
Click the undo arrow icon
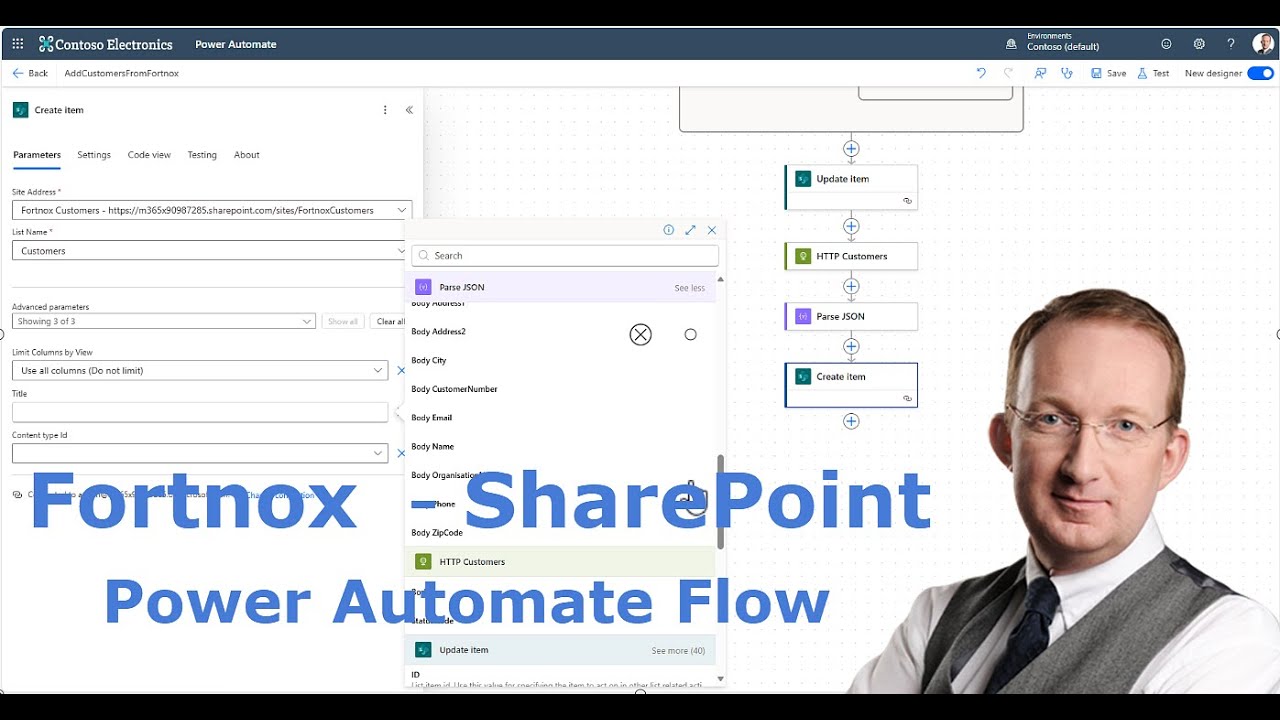pos(981,73)
